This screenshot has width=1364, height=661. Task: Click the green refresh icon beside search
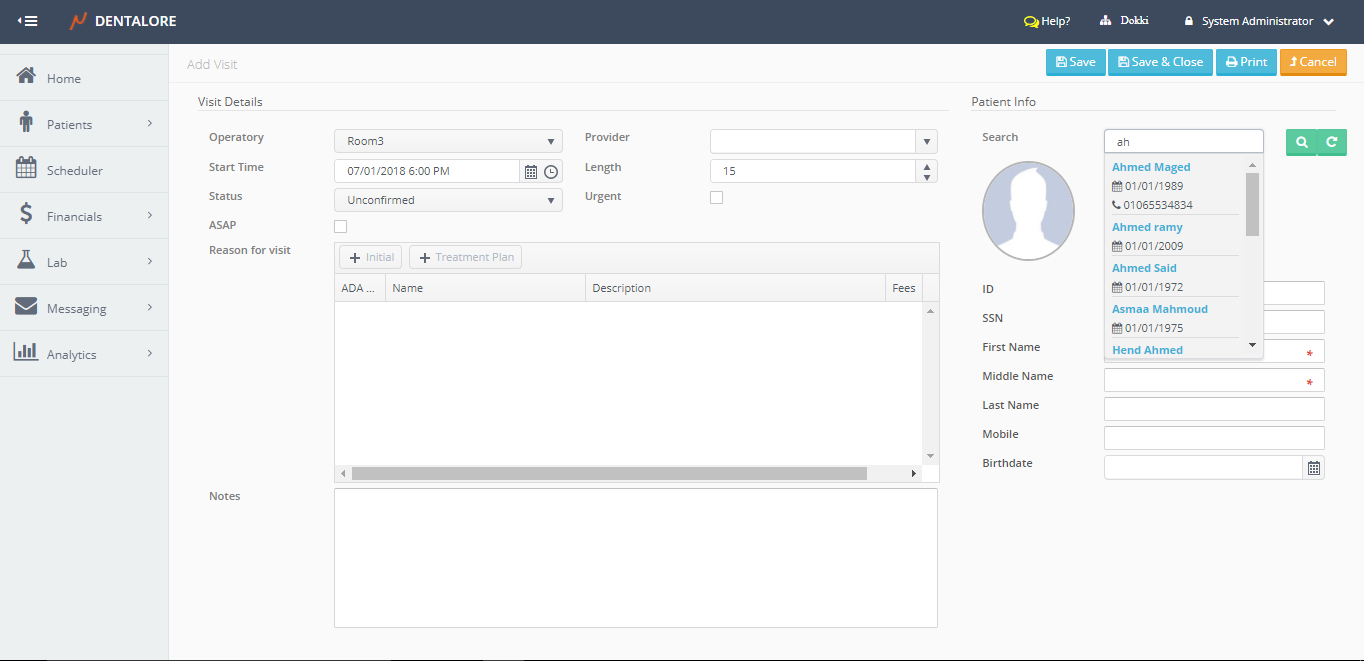click(x=1332, y=143)
